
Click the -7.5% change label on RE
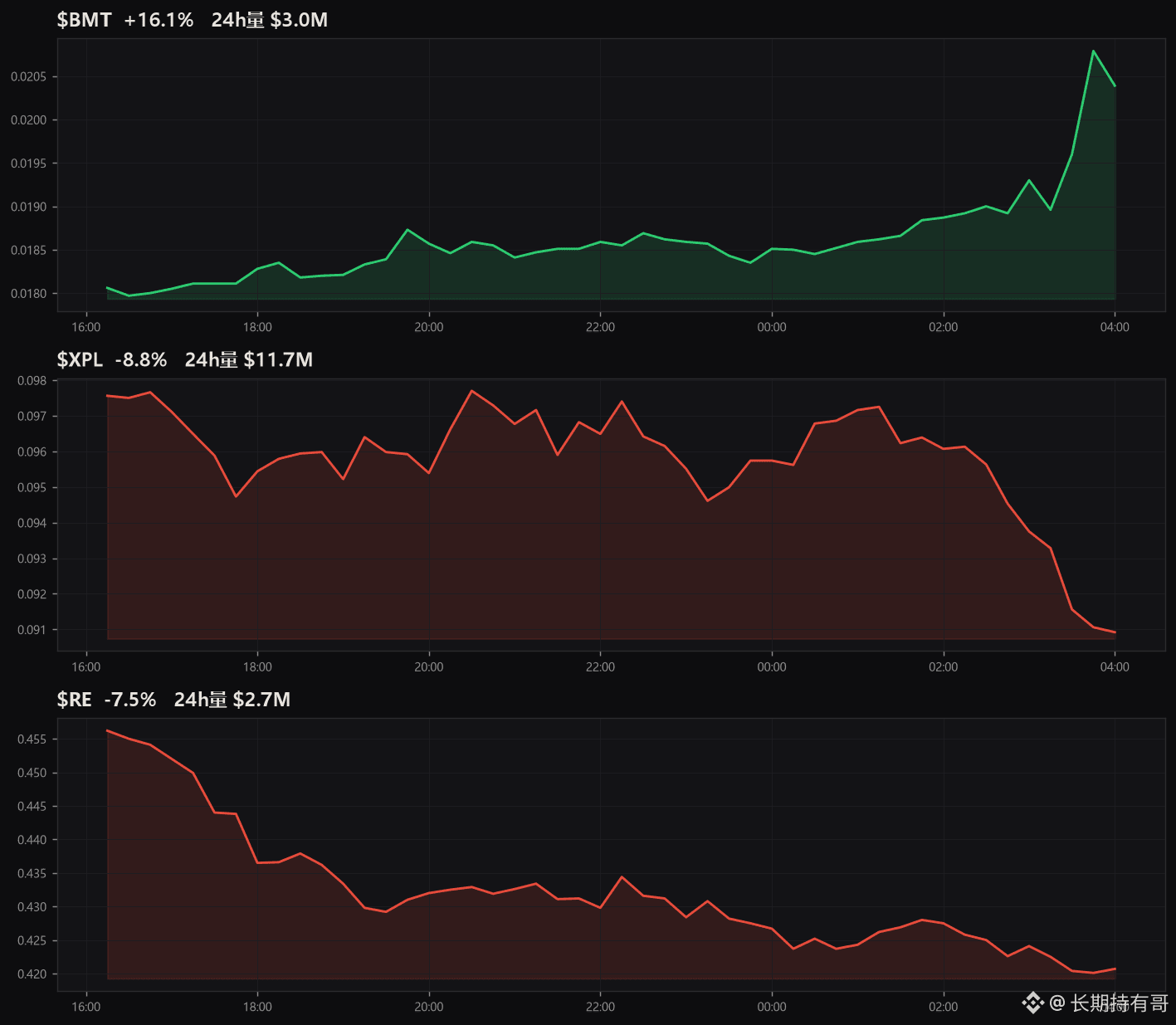pyautogui.click(x=130, y=700)
